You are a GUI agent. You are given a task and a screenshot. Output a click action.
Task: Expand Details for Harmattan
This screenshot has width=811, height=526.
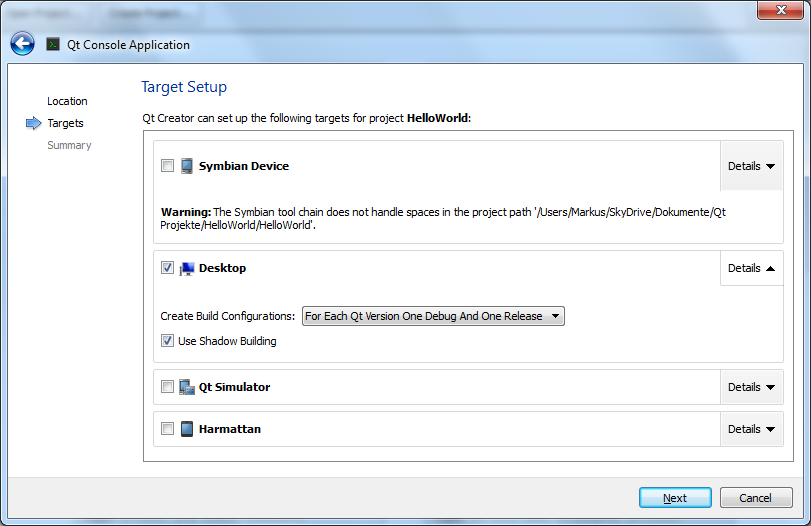coord(752,429)
